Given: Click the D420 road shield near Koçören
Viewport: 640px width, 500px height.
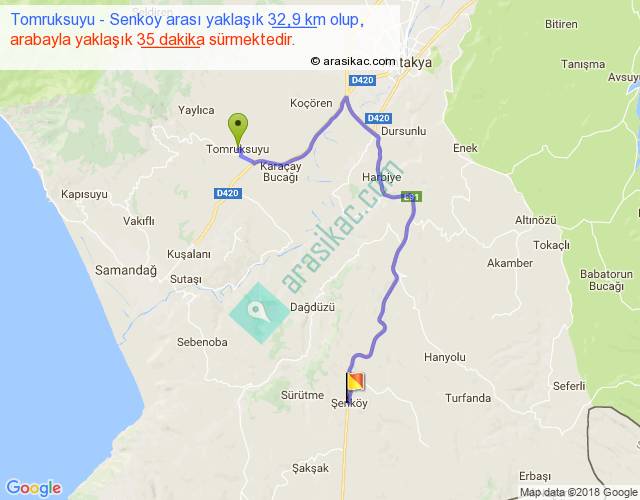Looking at the screenshot, I should [362, 80].
